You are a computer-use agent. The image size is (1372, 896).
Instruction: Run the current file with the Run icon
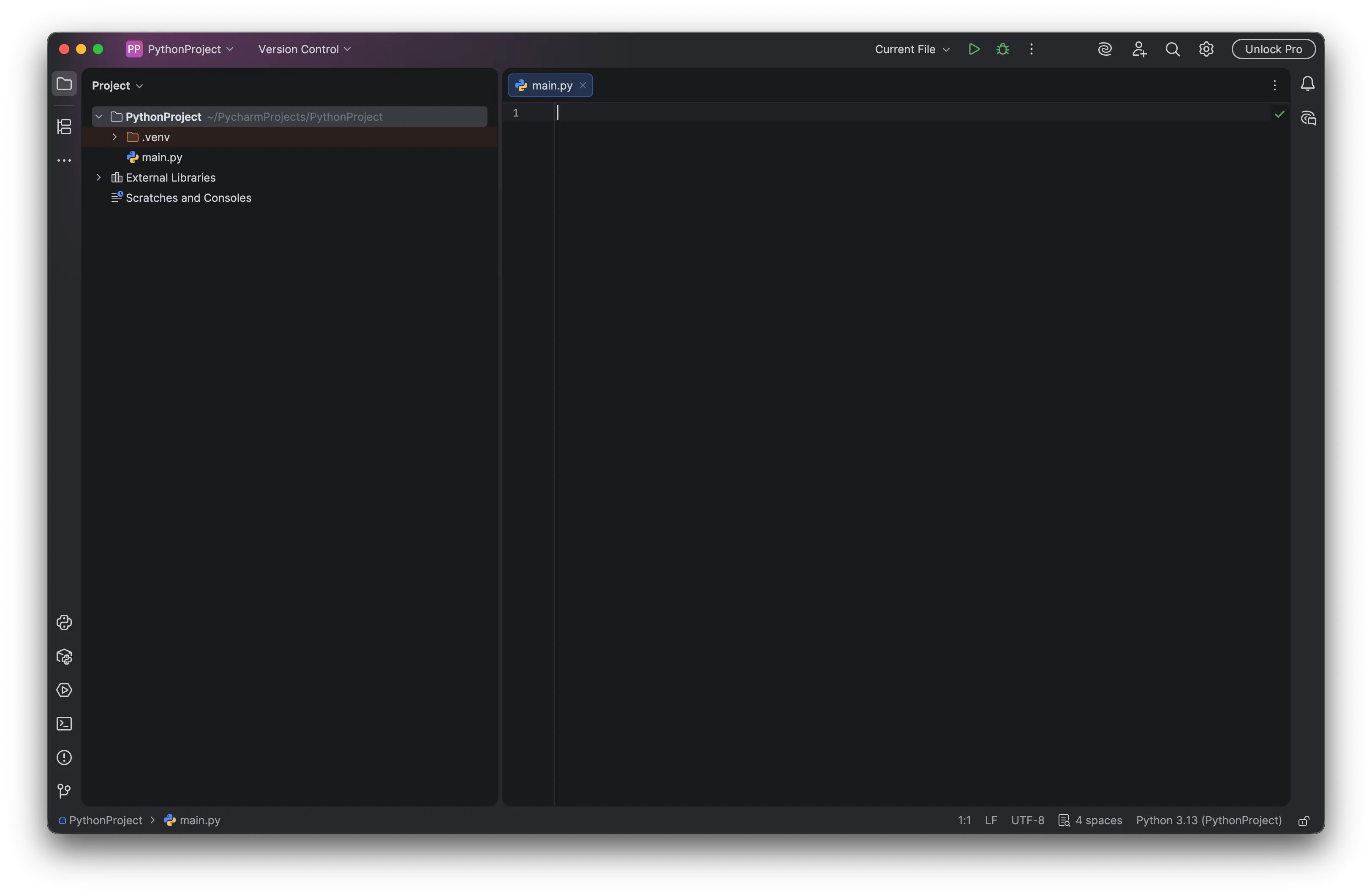[974, 49]
